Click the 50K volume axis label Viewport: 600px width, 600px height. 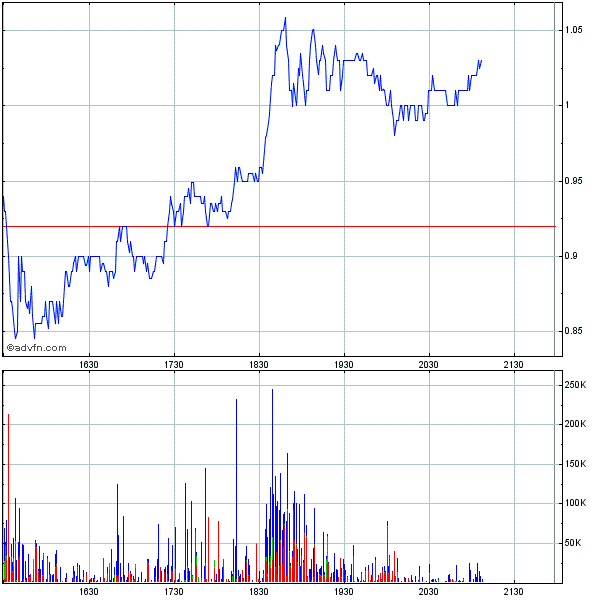573,543
